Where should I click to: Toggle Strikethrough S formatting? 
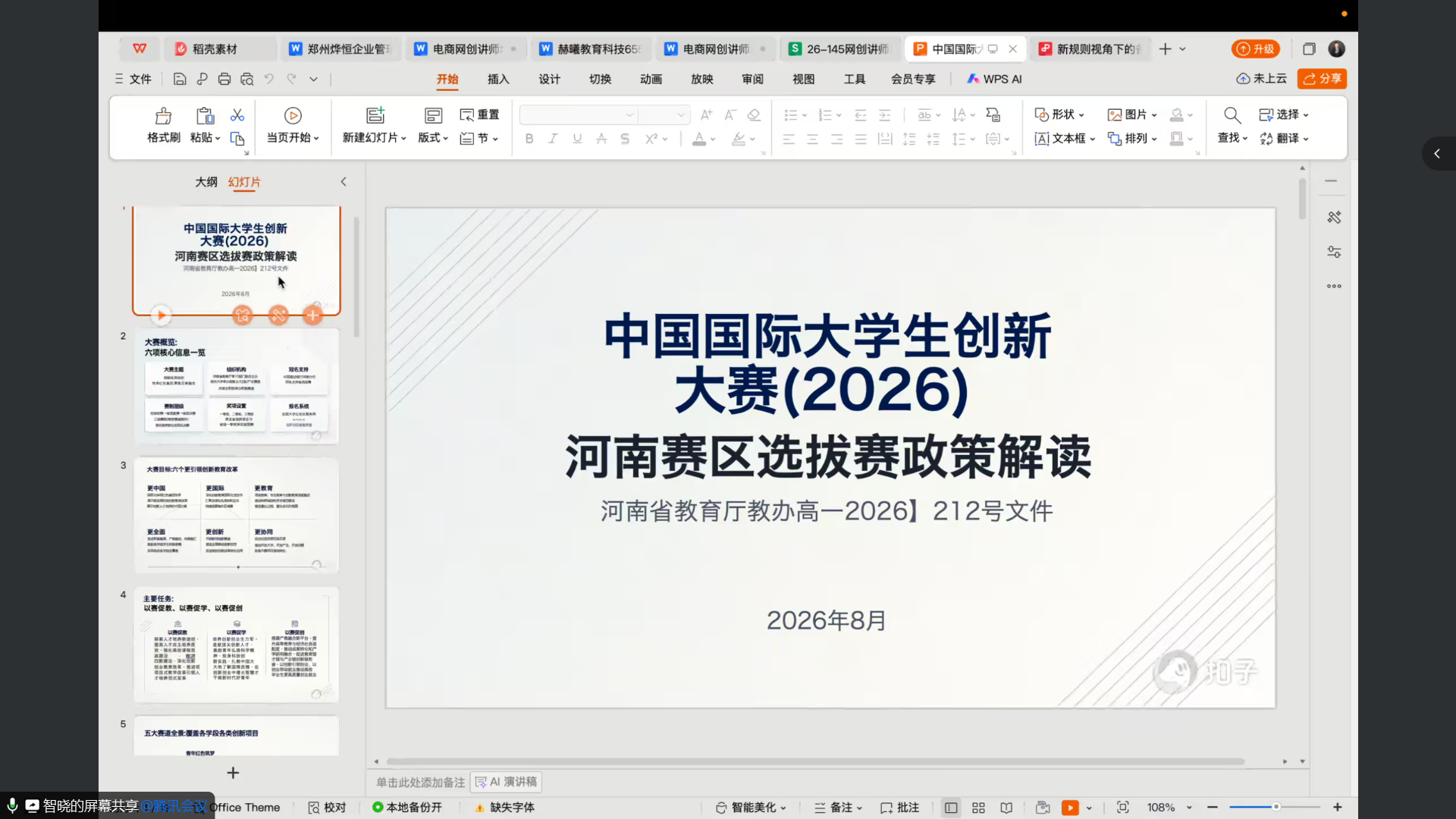pyautogui.click(x=625, y=139)
